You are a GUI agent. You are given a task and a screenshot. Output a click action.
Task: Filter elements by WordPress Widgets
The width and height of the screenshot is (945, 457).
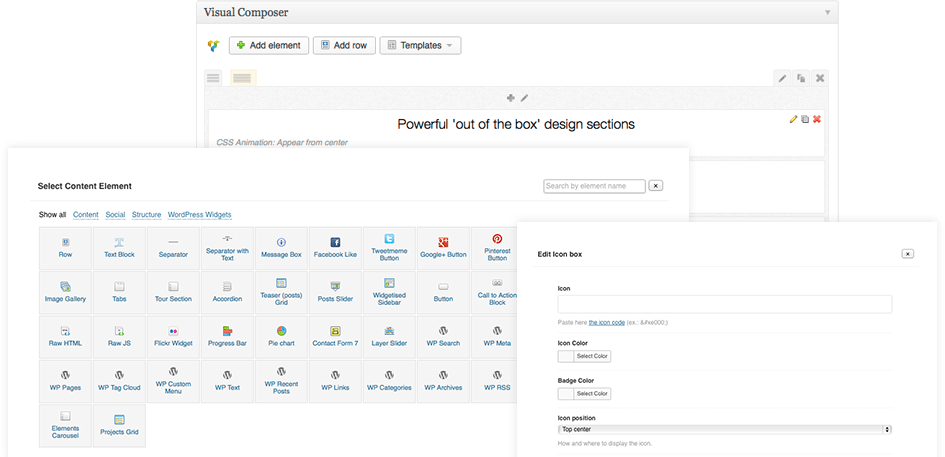[199, 215]
